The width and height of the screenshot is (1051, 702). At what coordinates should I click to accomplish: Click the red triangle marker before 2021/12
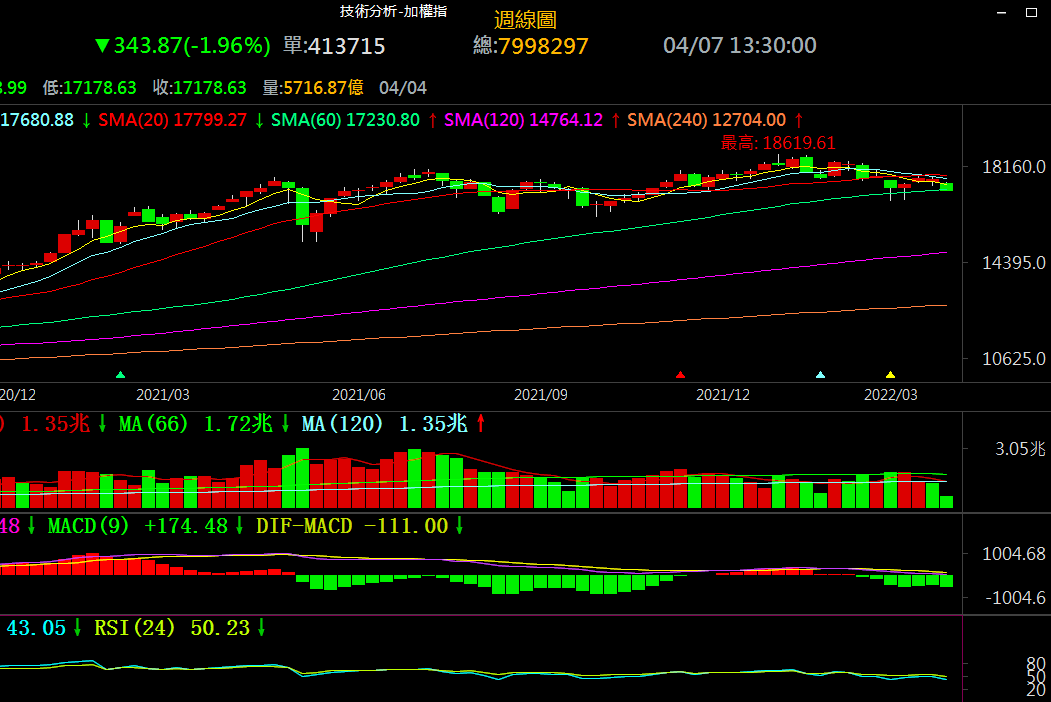point(681,375)
